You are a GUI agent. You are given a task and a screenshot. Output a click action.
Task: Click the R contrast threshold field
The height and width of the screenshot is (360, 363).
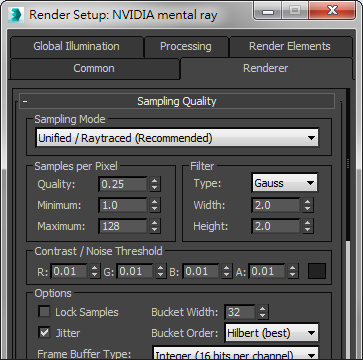click(x=69, y=271)
